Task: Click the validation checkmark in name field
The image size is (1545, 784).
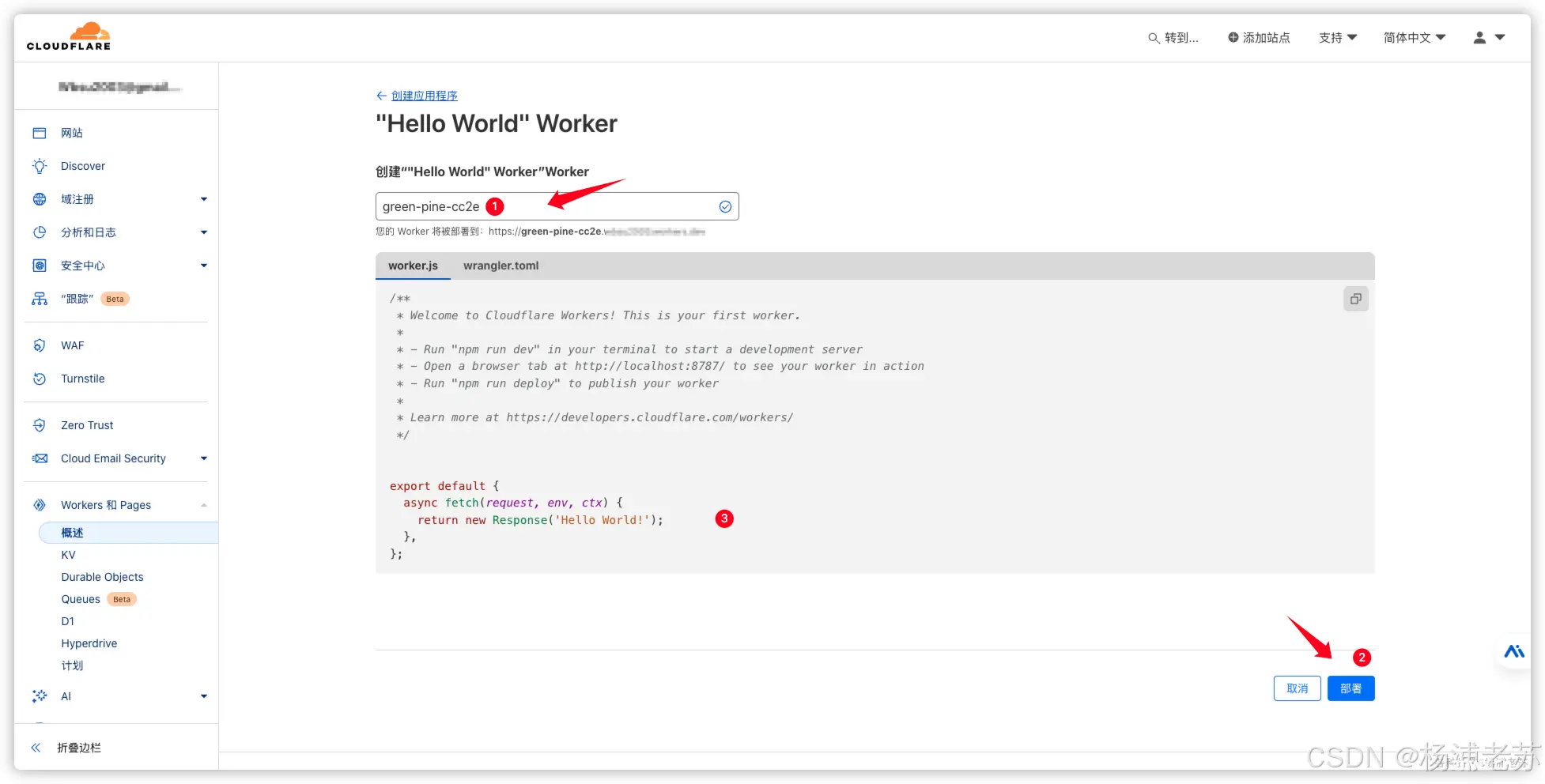Action: tap(725, 206)
